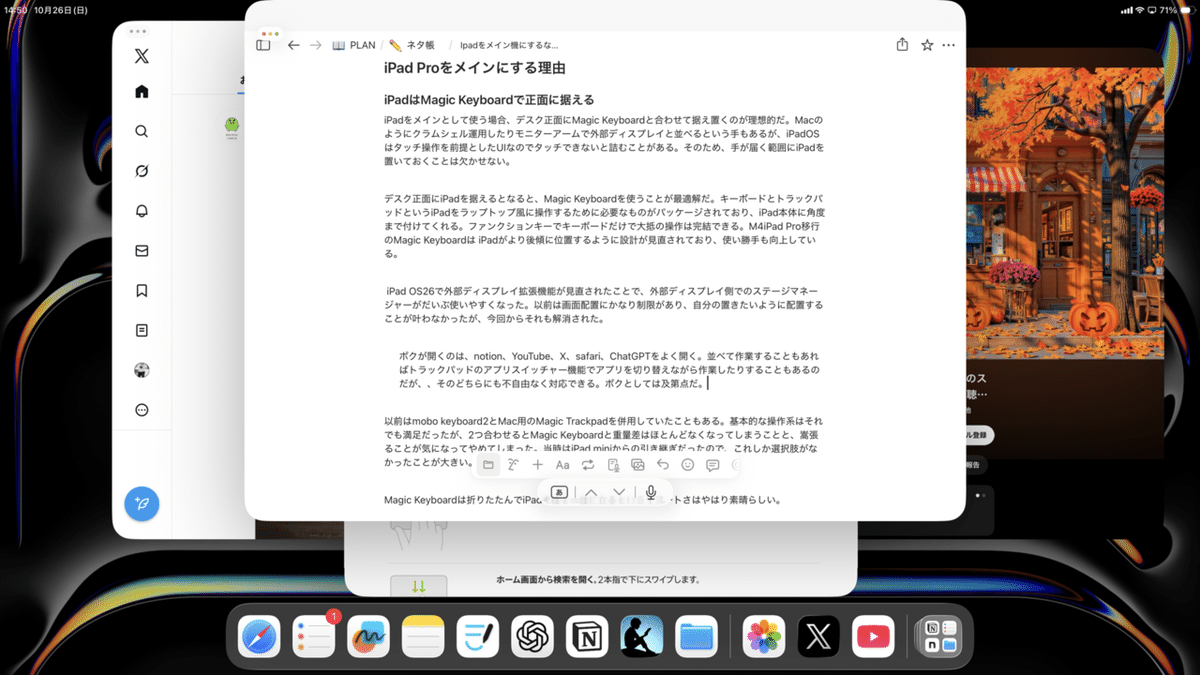The width and height of the screenshot is (1200, 675).
Task: Insert a new block with the plus icon
Action: (x=537, y=465)
